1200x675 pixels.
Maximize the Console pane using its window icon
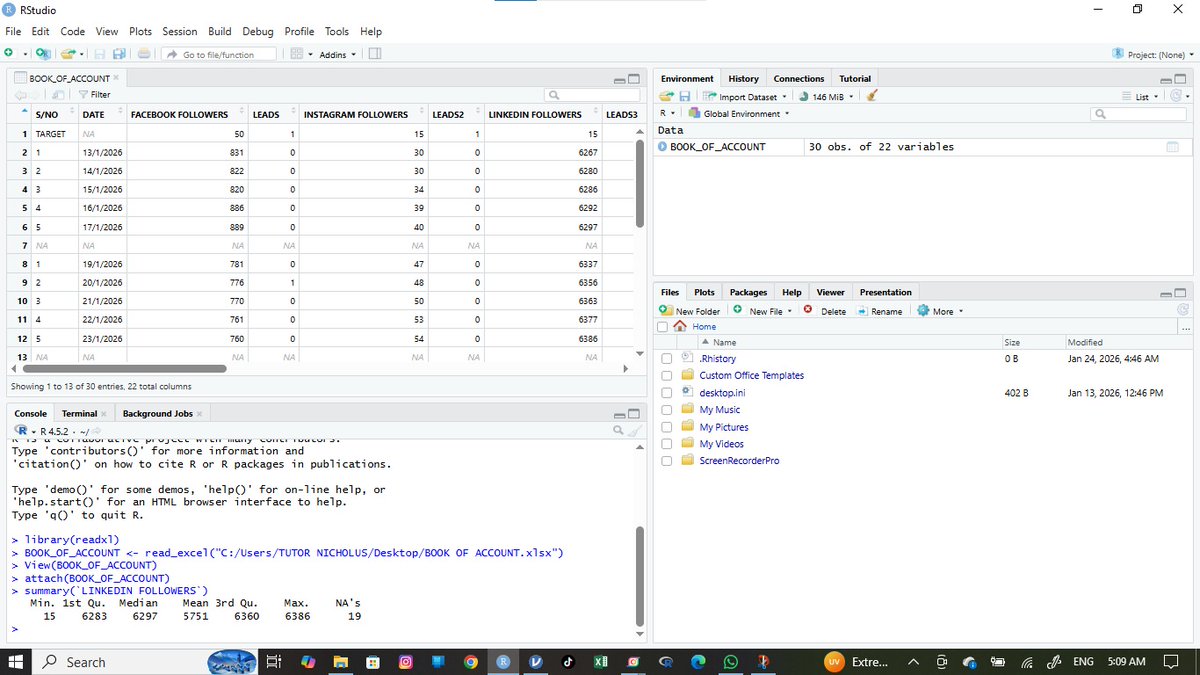point(633,414)
